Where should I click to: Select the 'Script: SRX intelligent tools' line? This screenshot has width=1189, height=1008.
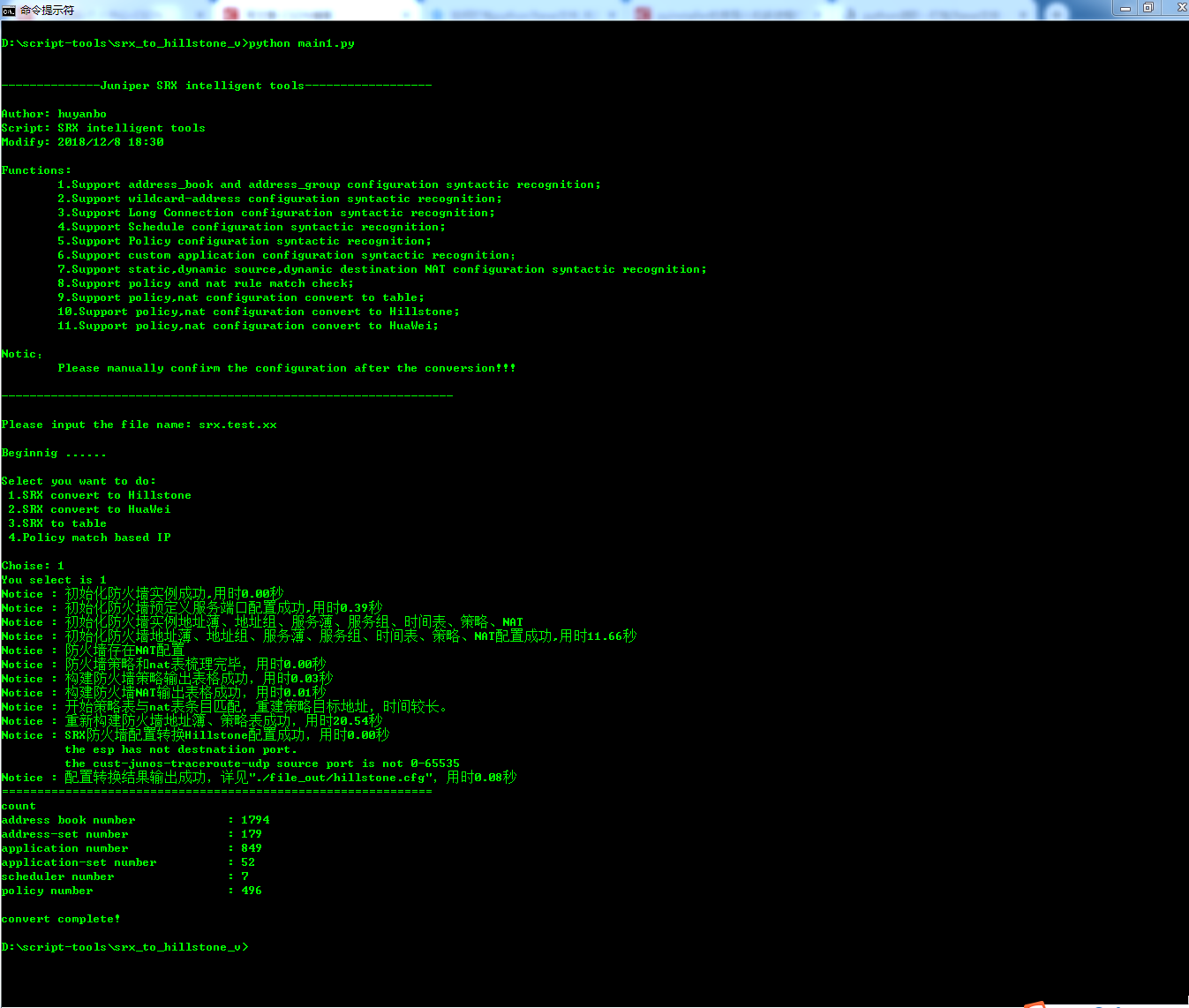pyautogui.click(x=103, y=128)
